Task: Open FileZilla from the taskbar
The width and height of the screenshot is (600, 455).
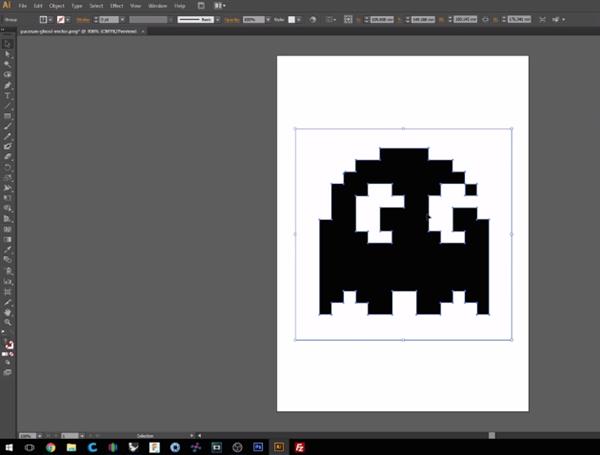Action: (x=300, y=447)
